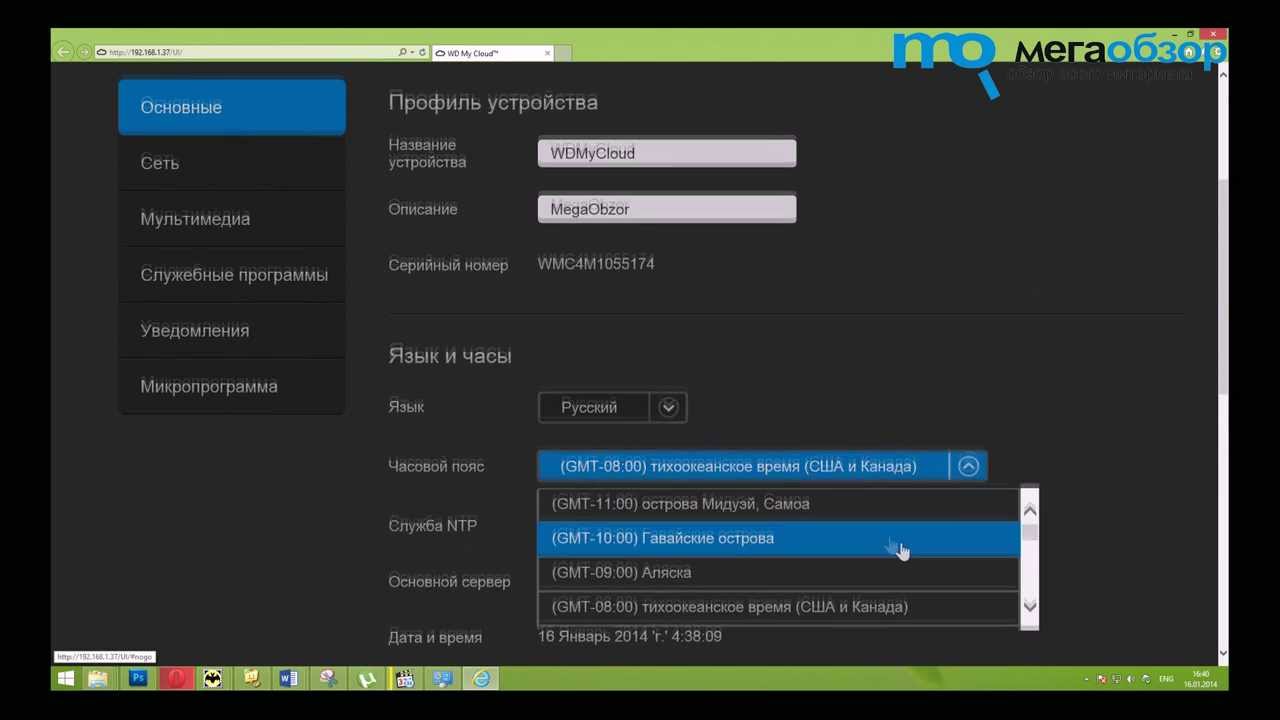The image size is (1280, 720).
Task: Open the address bar dropdown arrow
Action: pyautogui.click(x=411, y=52)
